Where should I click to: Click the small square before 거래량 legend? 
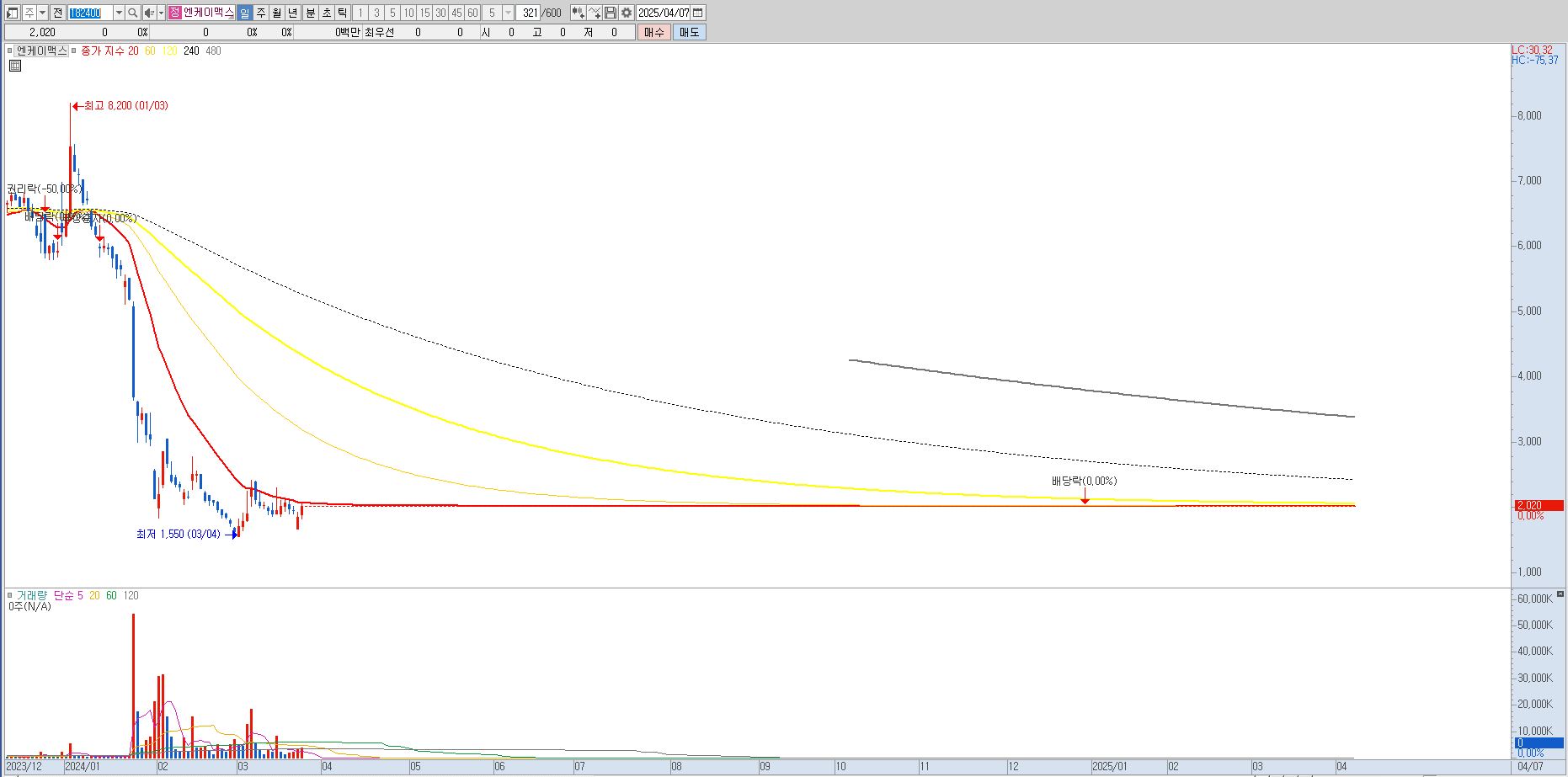[10, 595]
